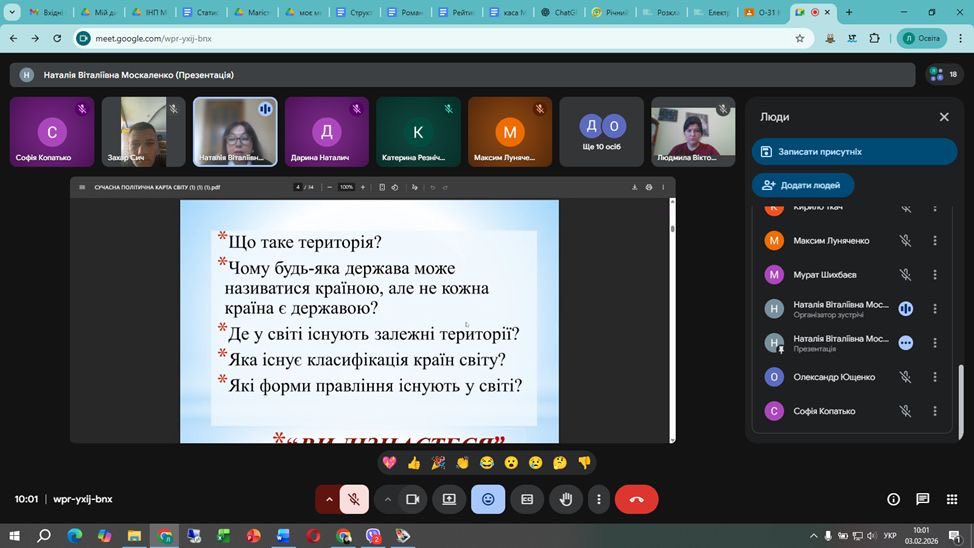Click the PDF download icon in presentation
The image size is (974, 548).
634,187
